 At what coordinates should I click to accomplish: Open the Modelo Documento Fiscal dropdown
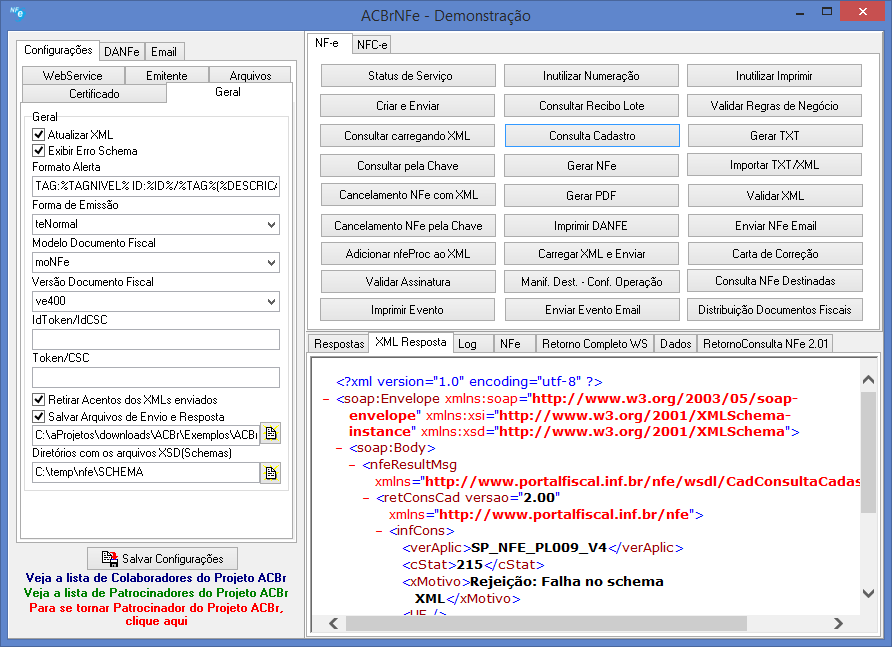tap(272, 262)
